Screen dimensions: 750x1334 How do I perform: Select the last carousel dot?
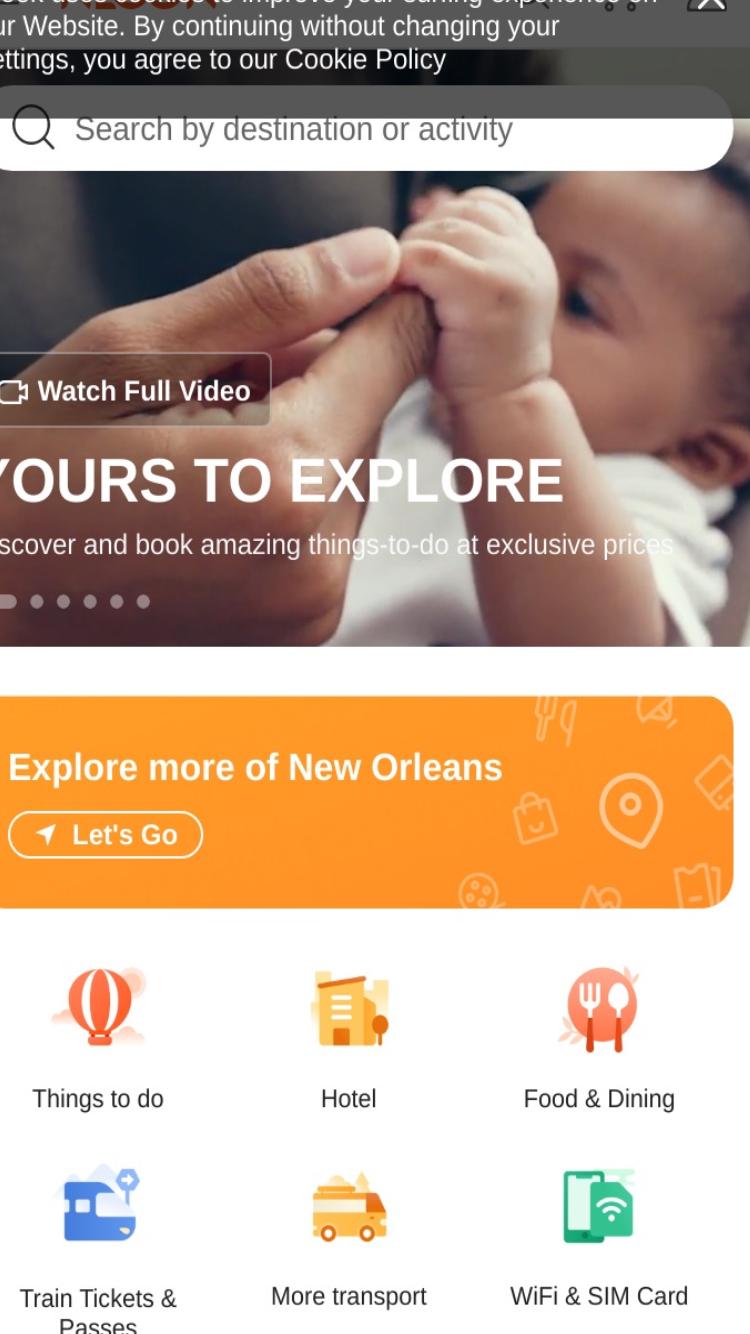(x=143, y=601)
